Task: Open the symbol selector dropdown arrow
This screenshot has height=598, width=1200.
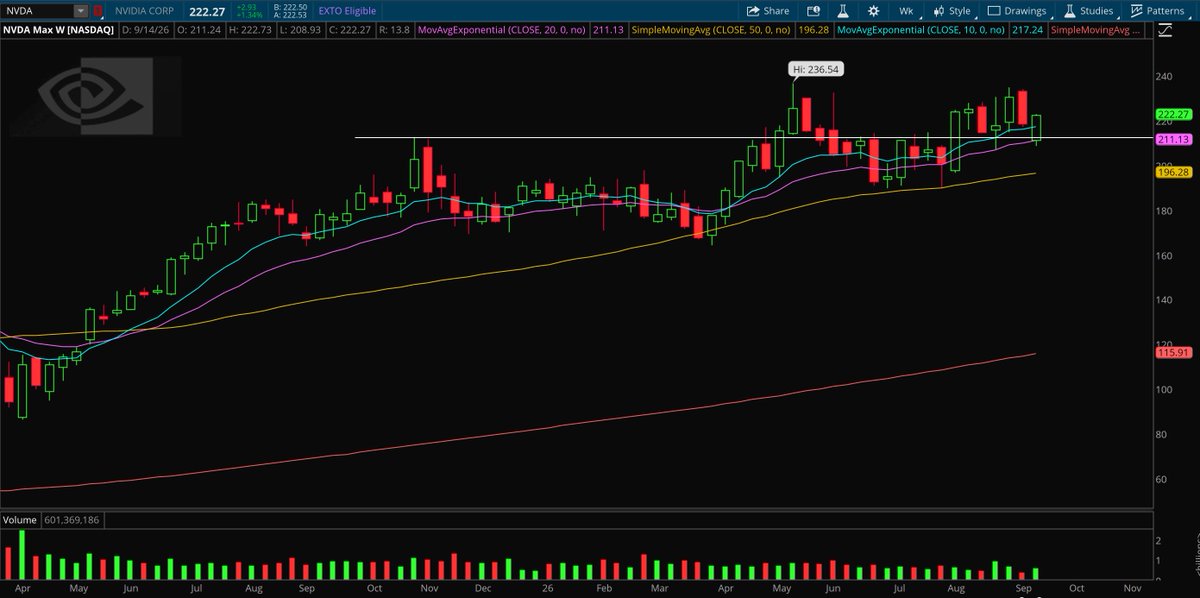Action: 82,11
